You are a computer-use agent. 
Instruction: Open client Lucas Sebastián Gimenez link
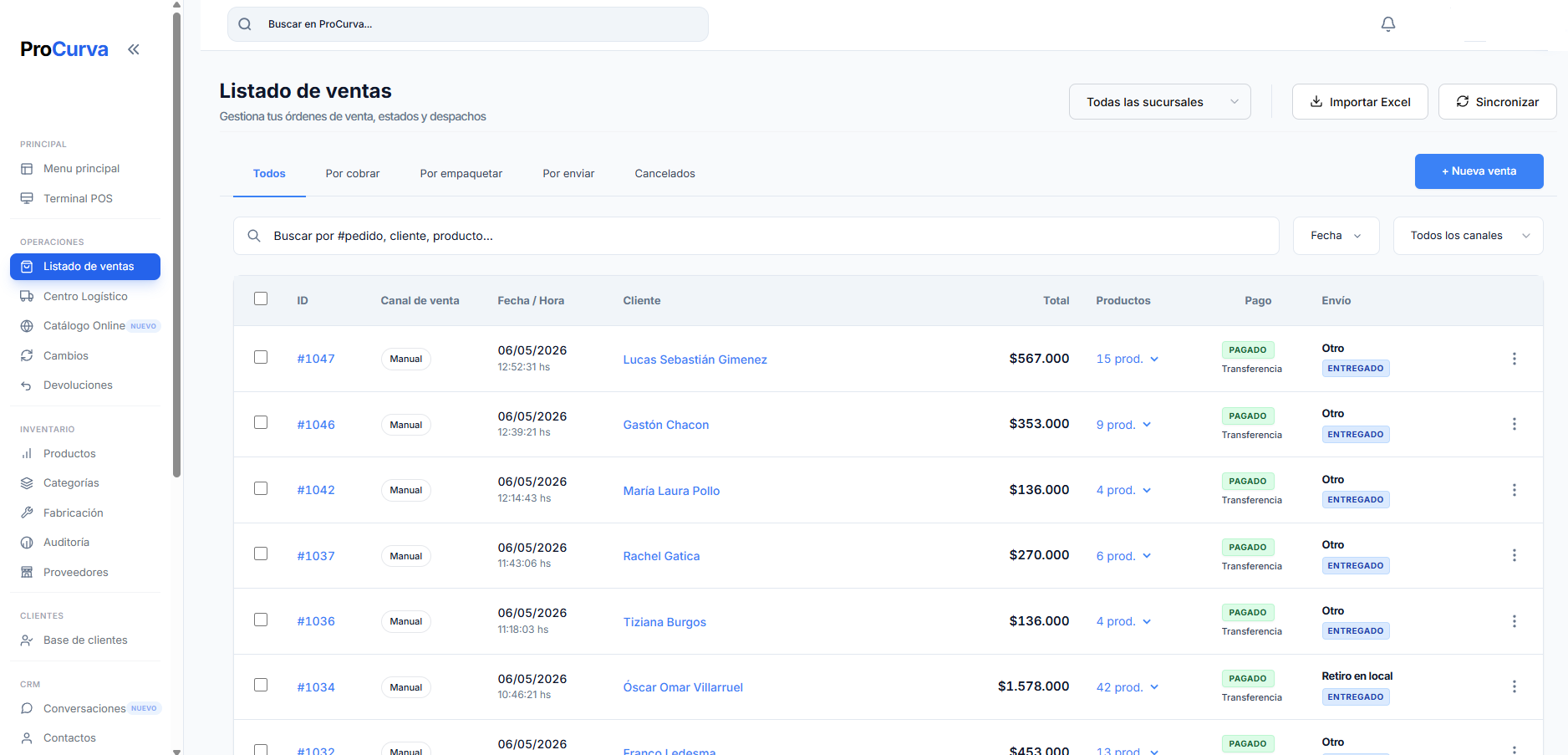[x=695, y=360]
